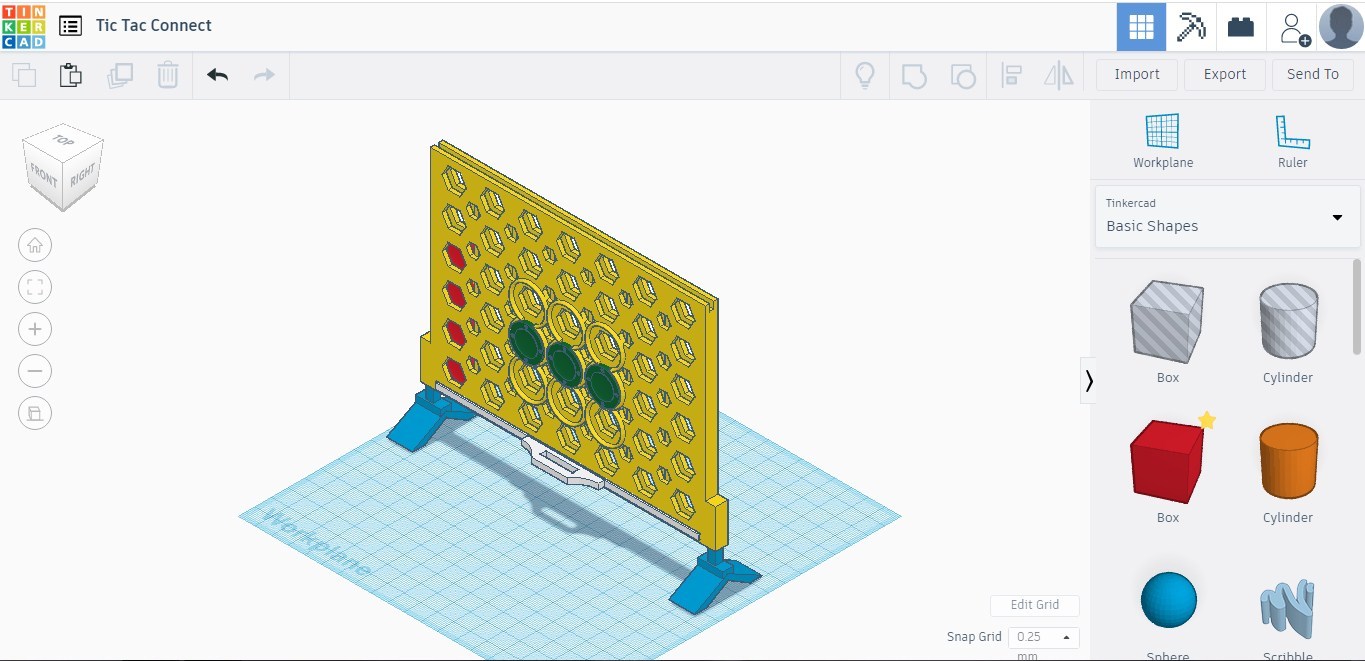
Task: Switch to the 3D design grid view
Action: point(1141,27)
